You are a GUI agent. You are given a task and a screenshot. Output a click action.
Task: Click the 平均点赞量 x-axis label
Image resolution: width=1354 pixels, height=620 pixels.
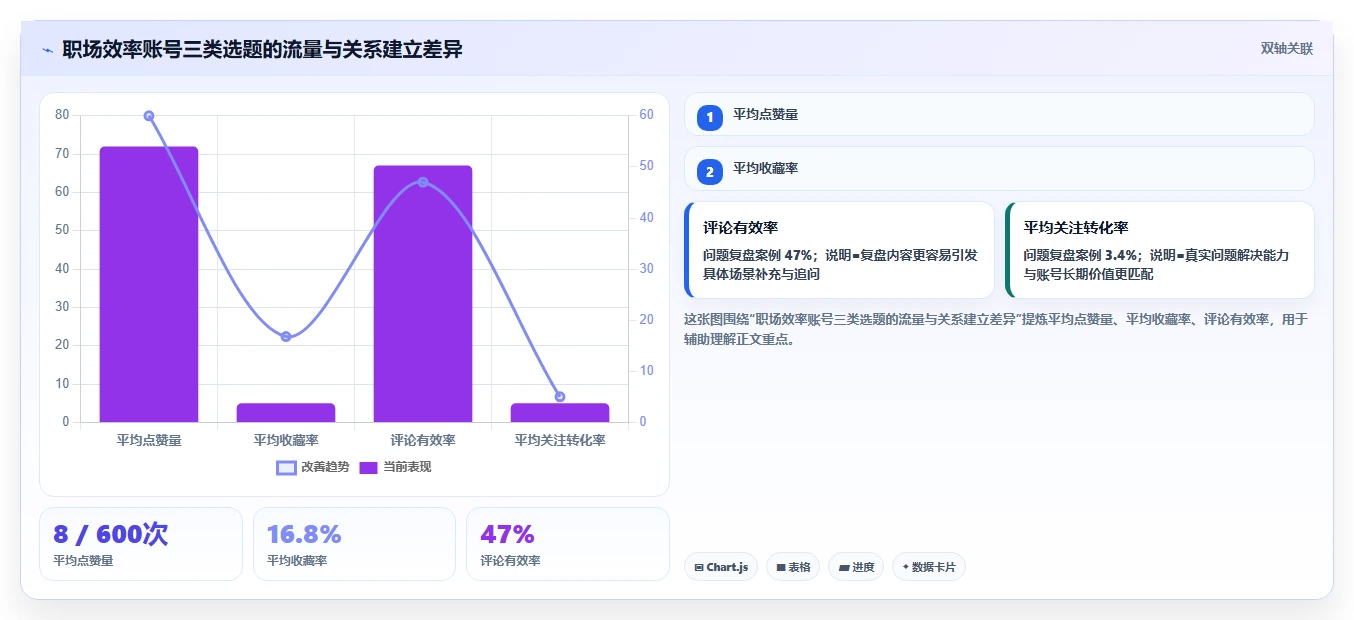point(149,440)
